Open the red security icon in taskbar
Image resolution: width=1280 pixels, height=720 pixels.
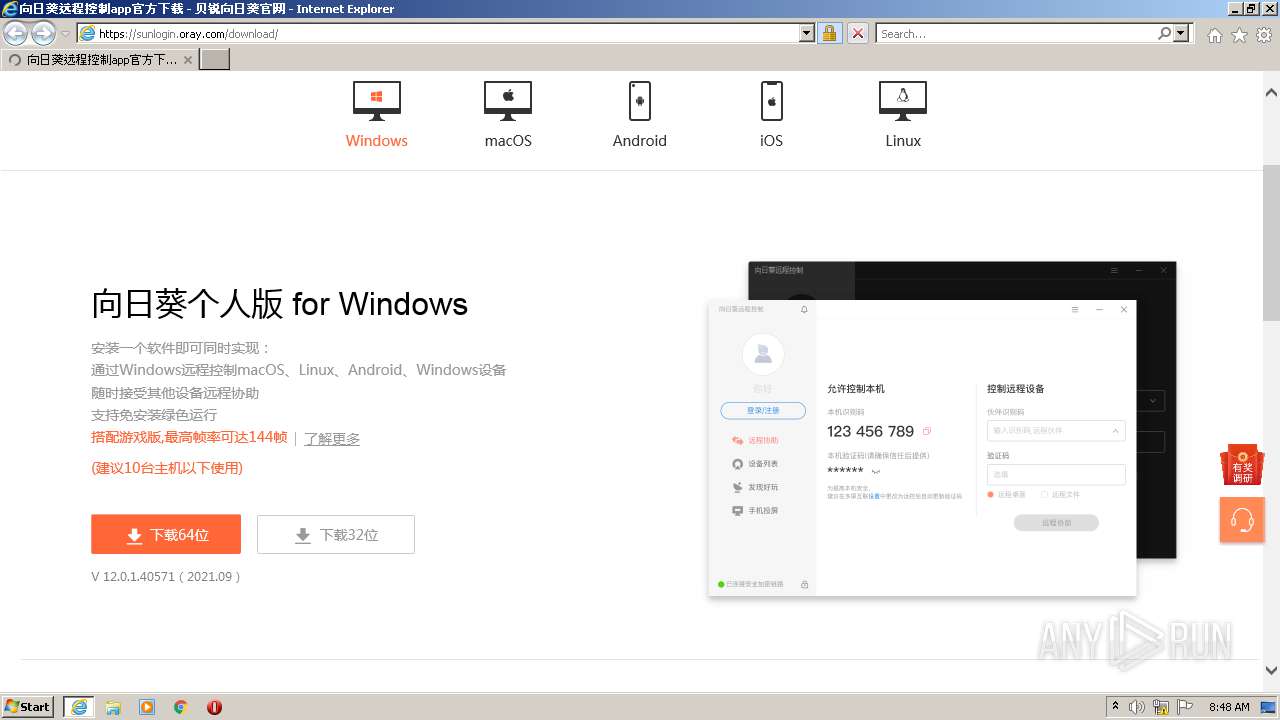tap(214, 707)
